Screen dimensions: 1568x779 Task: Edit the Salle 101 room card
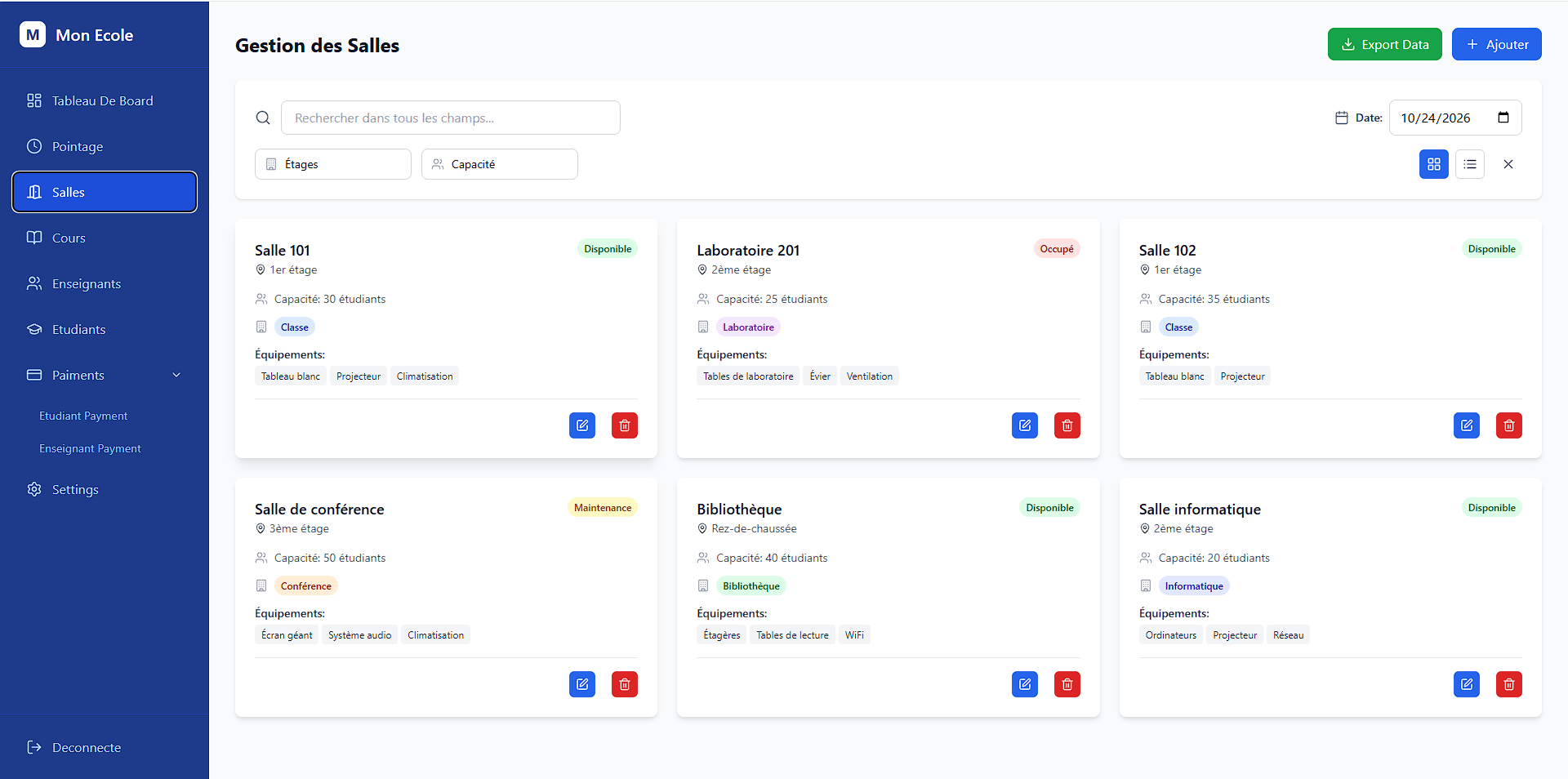tap(582, 425)
